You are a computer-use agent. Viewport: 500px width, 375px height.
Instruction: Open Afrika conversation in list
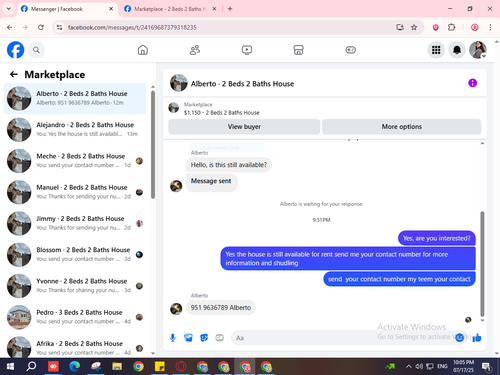pyautogui.click(x=75, y=347)
